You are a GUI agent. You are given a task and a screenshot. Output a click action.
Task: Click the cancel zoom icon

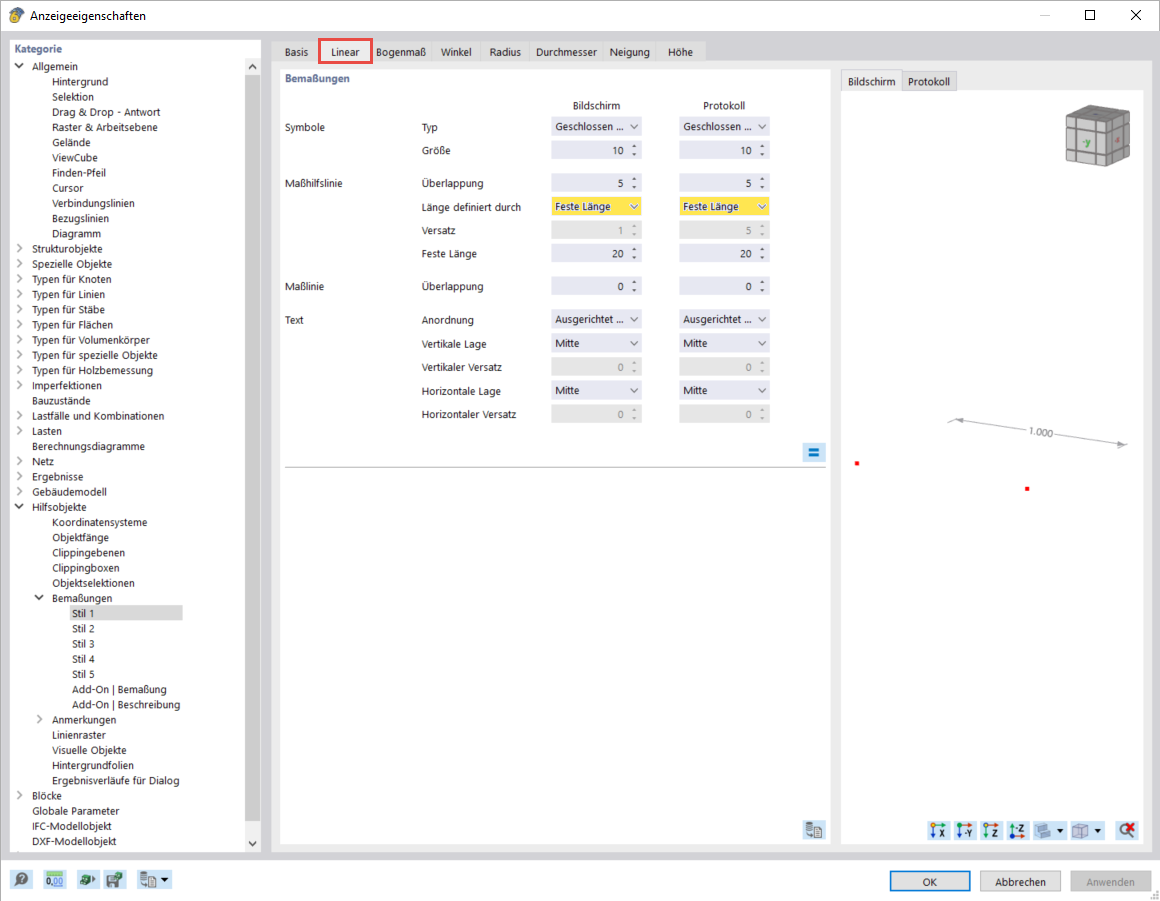click(1127, 830)
